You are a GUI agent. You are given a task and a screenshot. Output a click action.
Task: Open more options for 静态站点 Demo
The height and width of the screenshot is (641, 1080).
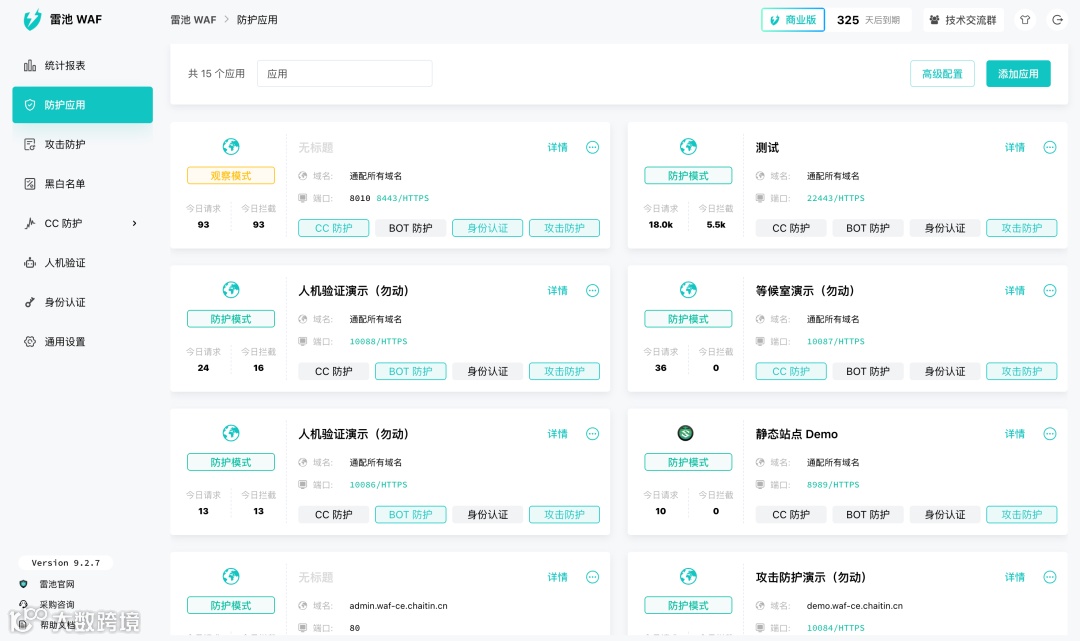1050,434
